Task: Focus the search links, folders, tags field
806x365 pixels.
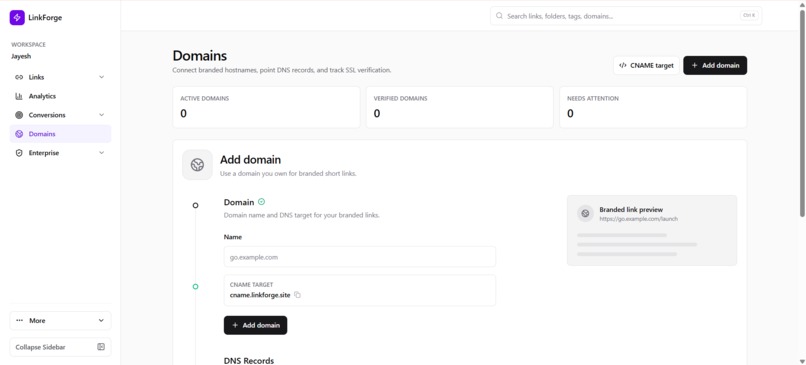Action: 626,16
